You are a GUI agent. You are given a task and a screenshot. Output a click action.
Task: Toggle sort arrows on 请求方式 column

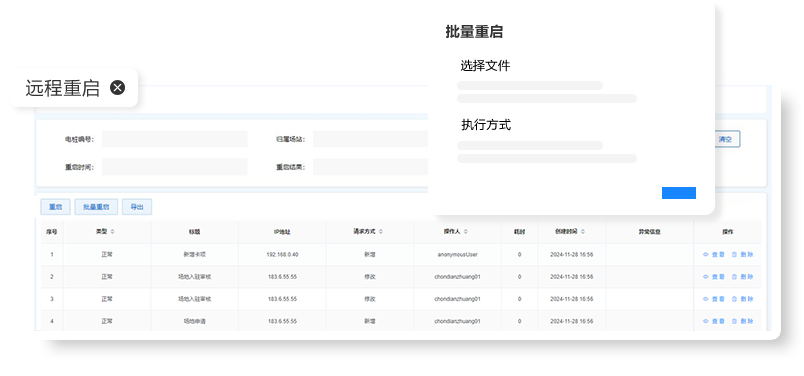(380, 232)
